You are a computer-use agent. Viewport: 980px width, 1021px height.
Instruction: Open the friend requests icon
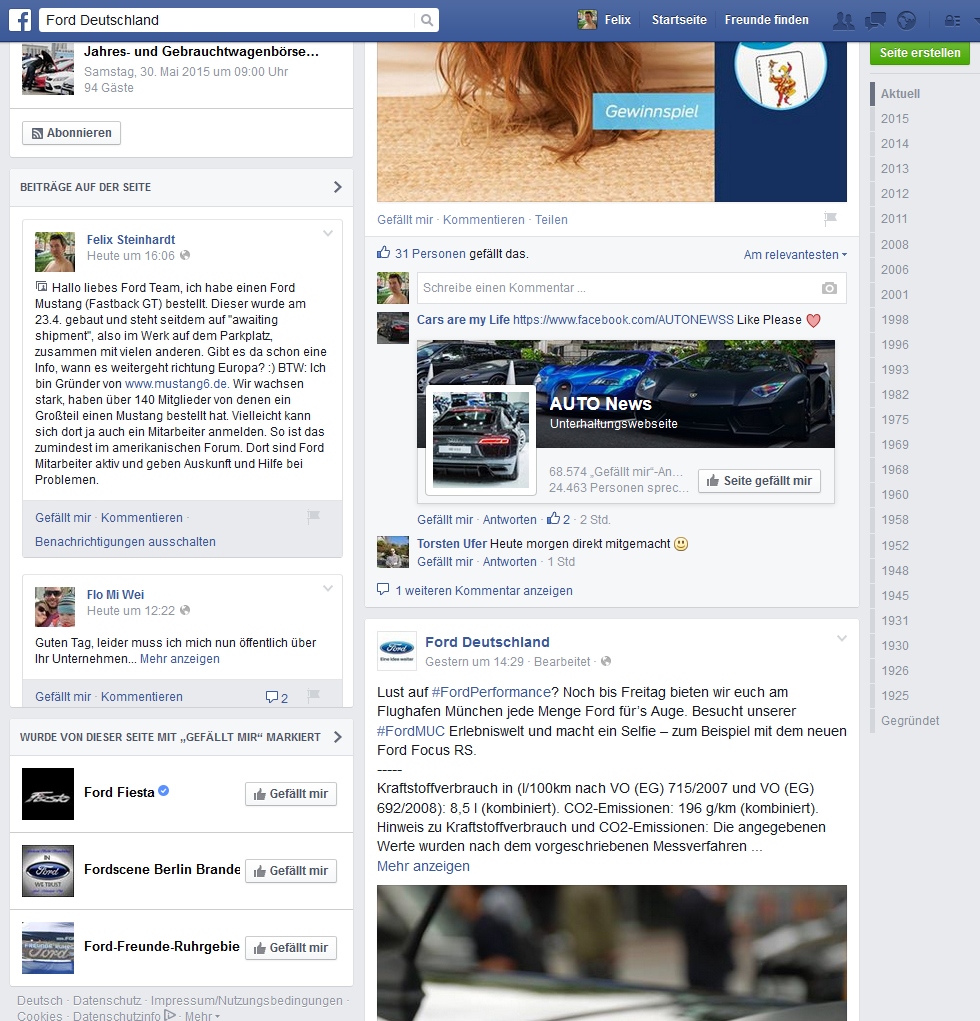pyautogui.click(x=844, y=20)
